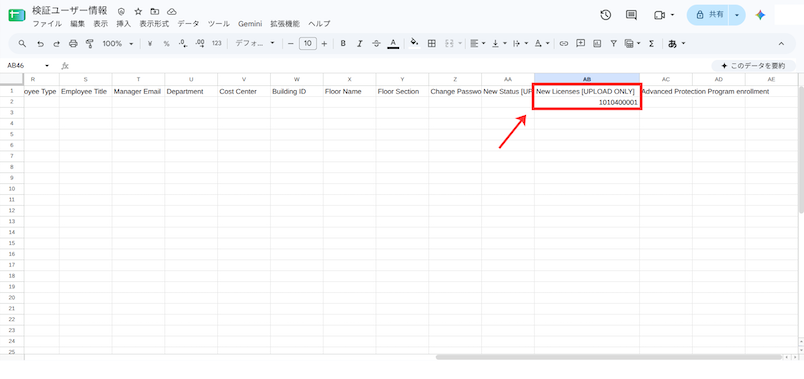
Task: Select cell containing 1010400001
Action: pyautogui.click(x=587, y=102)
